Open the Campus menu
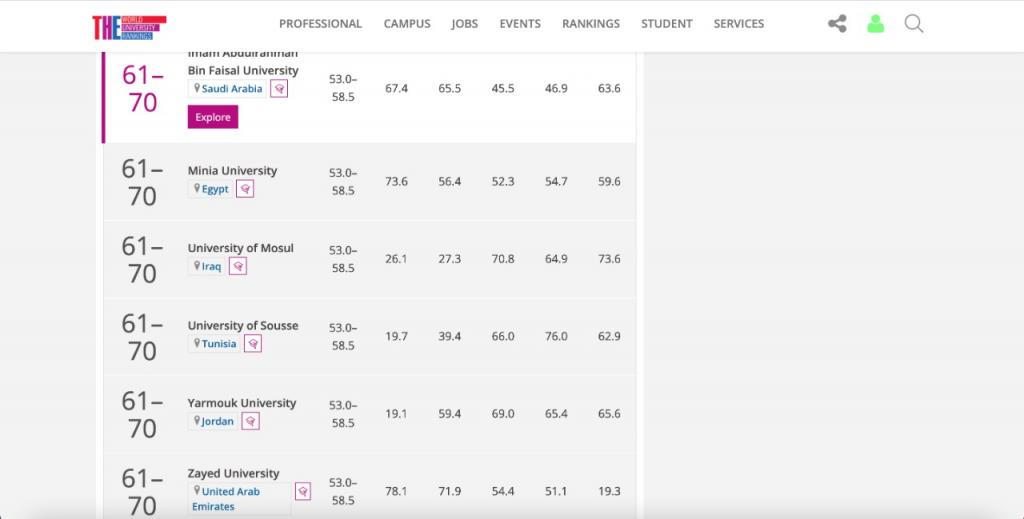The width and height of the screenshot is (1024, 519). click(407, 24)
